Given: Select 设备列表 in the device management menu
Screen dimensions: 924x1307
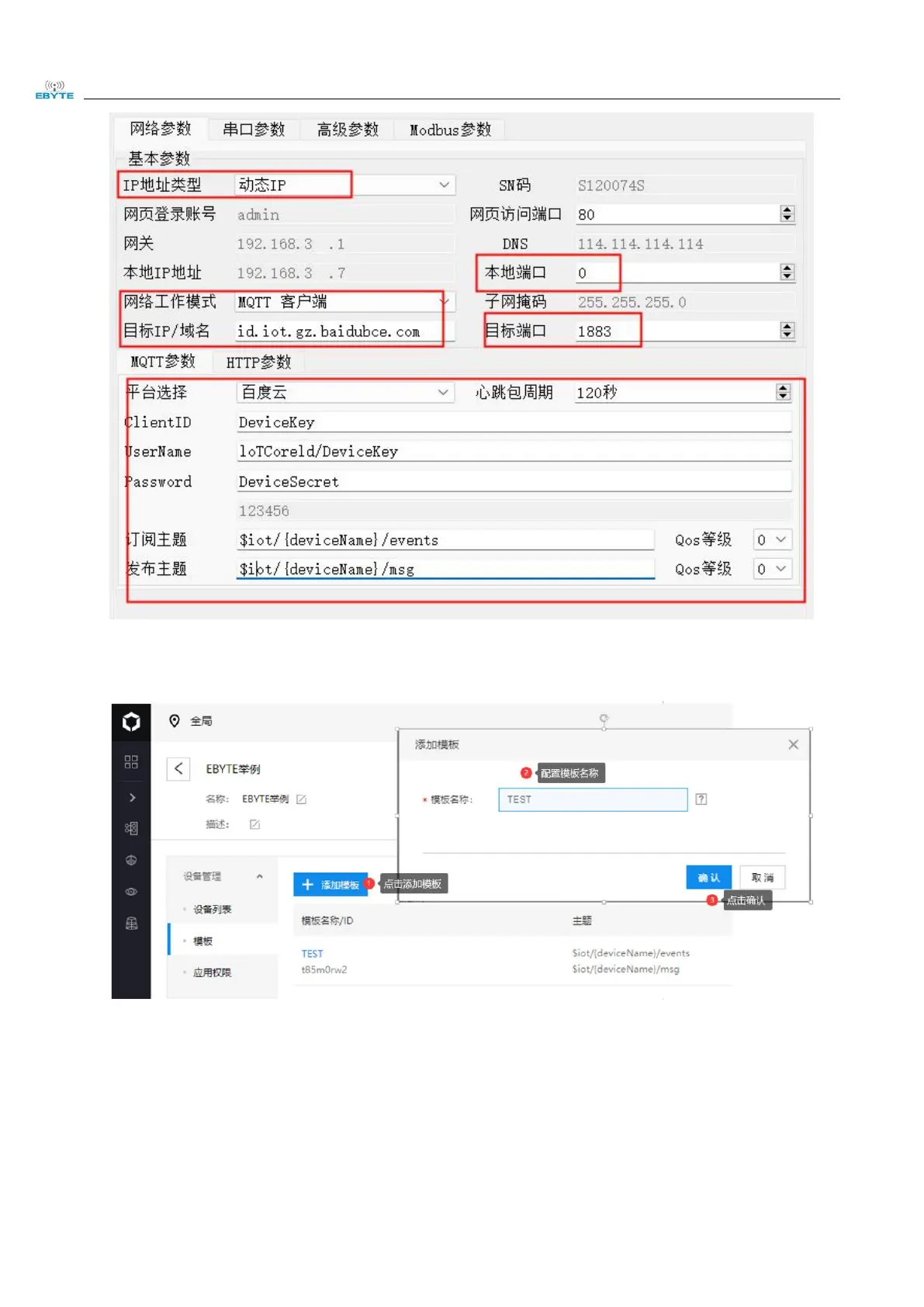Looking at the screenshot, I should [x=212, y=910].
